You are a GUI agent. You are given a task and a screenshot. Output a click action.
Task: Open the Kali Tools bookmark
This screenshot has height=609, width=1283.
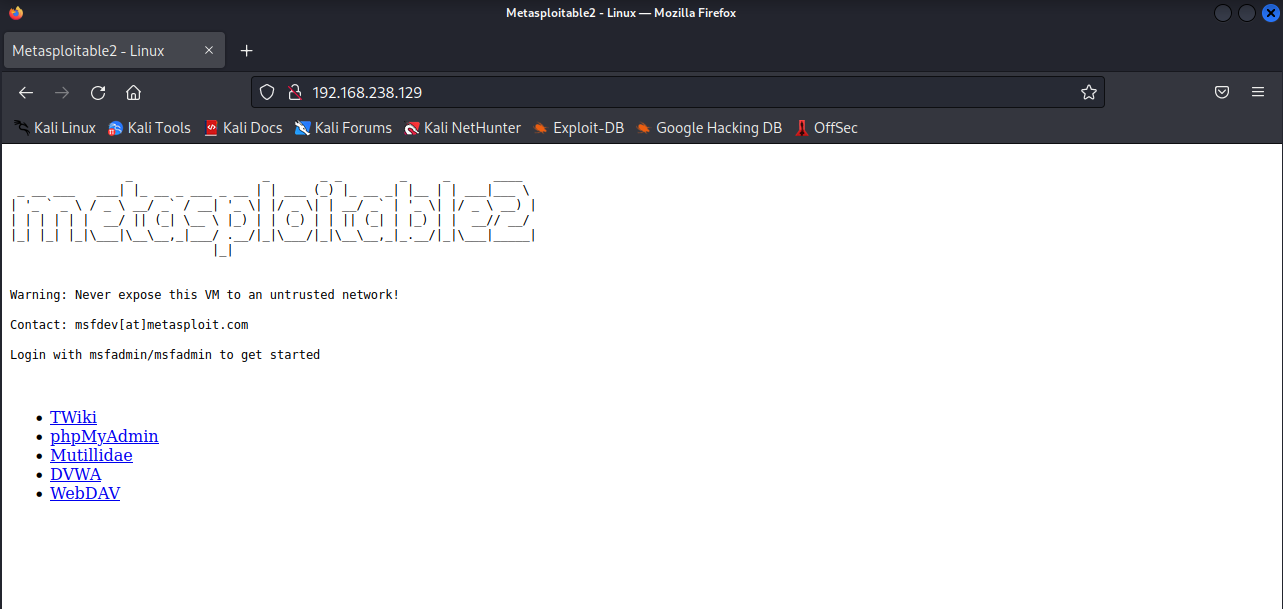149,128
